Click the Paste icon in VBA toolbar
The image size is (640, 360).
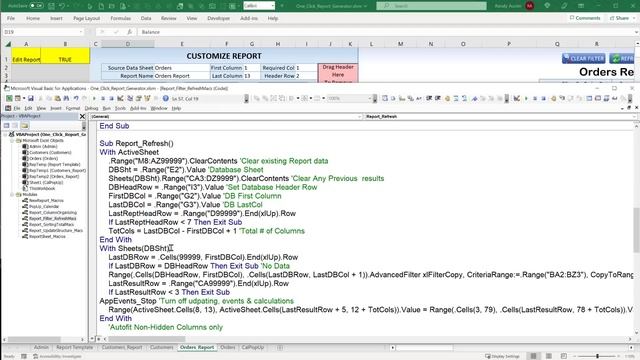click(x=58, y=98)
